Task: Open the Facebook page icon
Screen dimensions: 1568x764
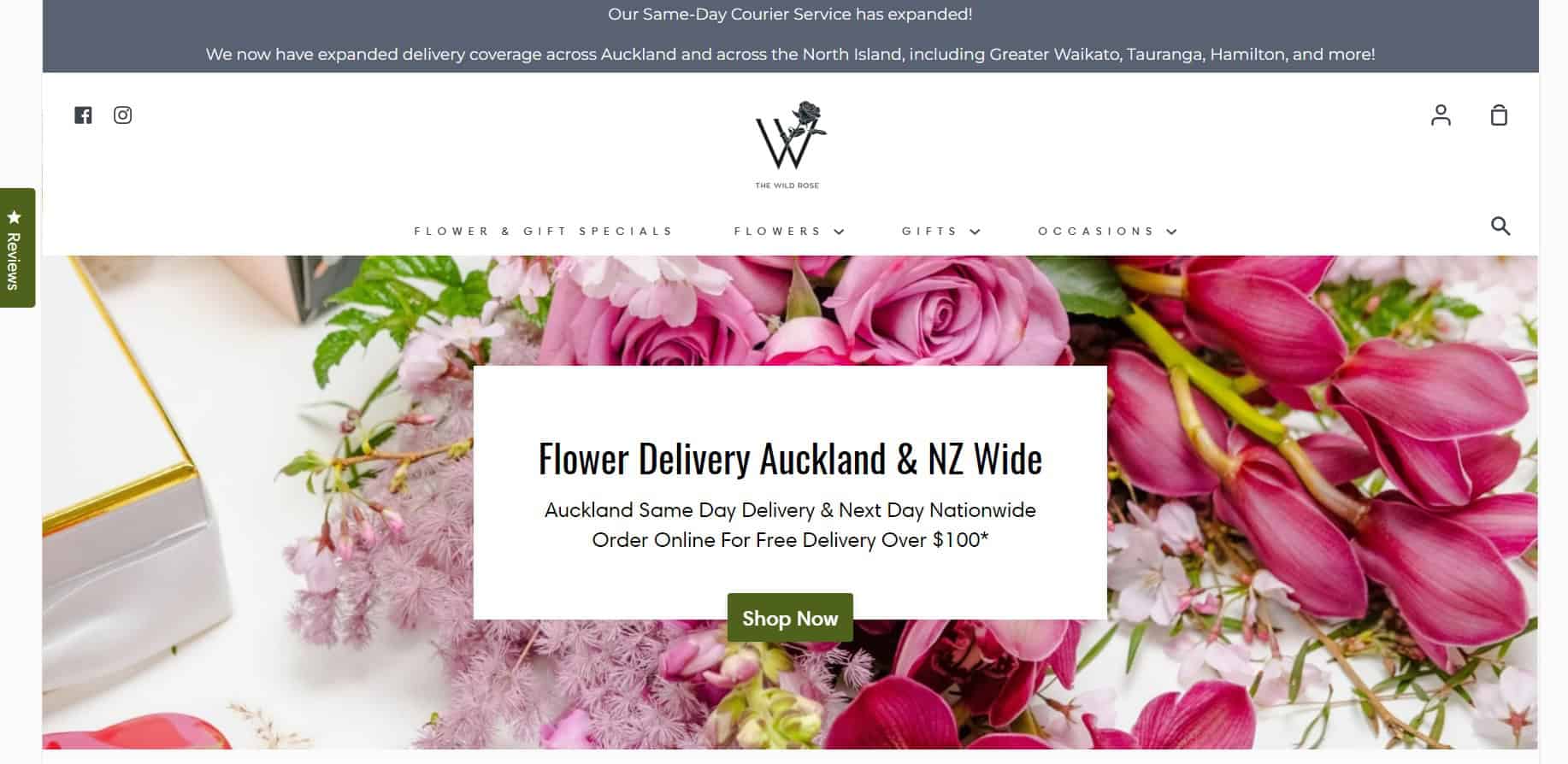Action: [x=83, y=115]
